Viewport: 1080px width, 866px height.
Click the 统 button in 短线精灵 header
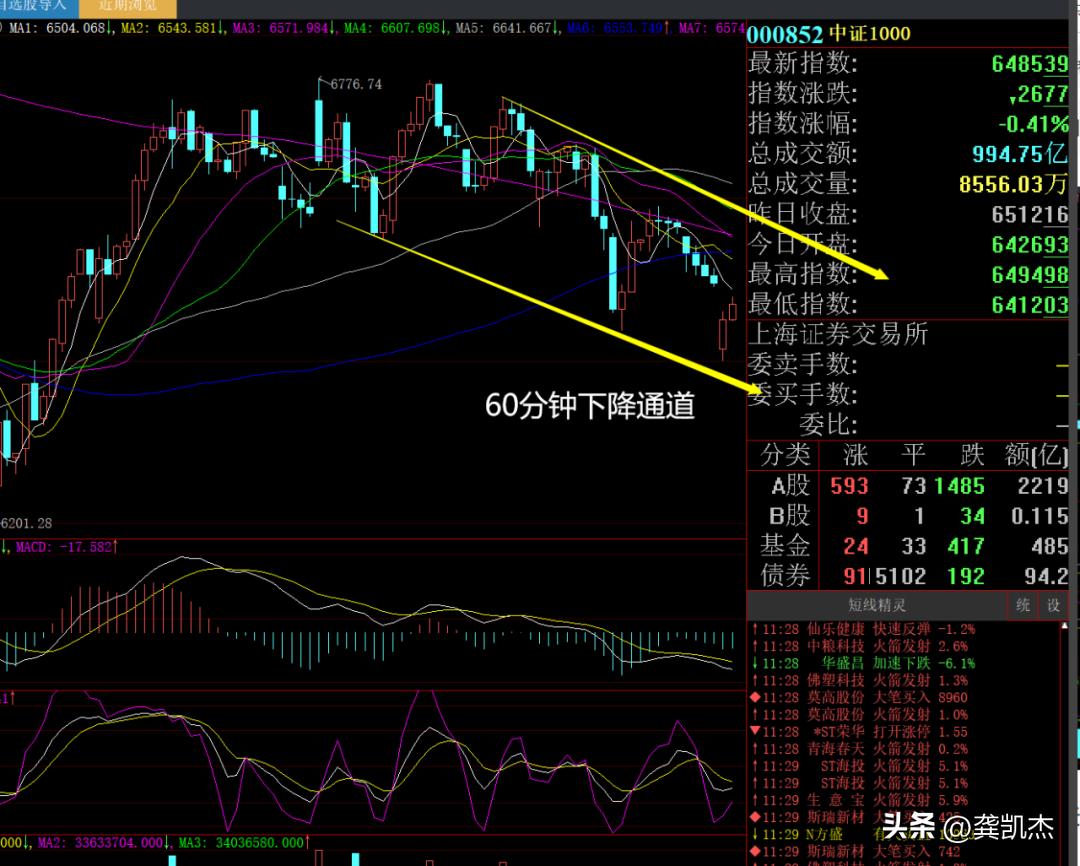[x=1023, y=605]
